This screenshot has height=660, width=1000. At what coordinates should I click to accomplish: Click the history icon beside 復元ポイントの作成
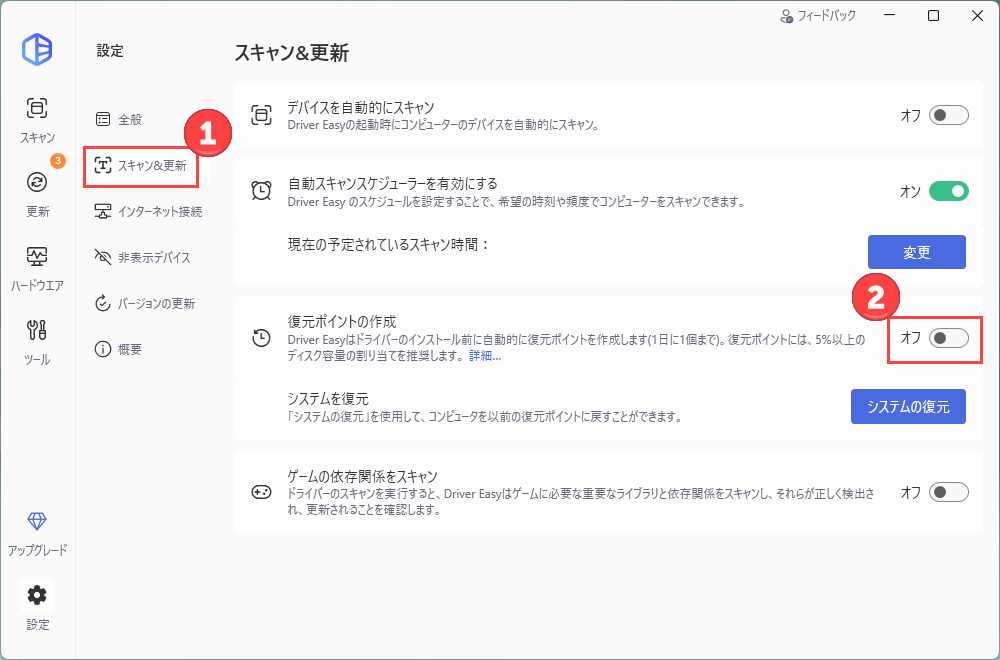pos(261,337)
